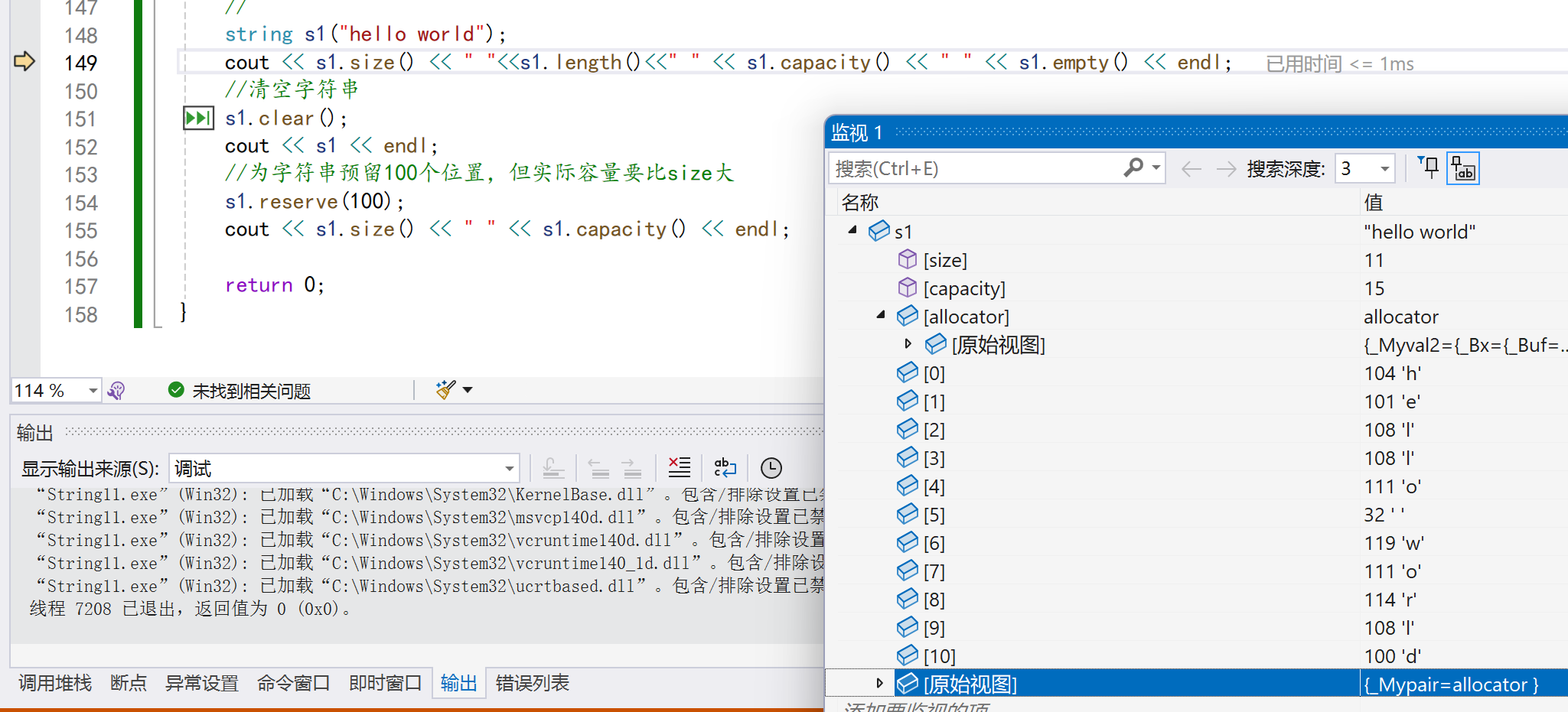Click the icon beside element [7]
Image resolution: width=1568 pixels, height=712 pixels.
point(908,570)
